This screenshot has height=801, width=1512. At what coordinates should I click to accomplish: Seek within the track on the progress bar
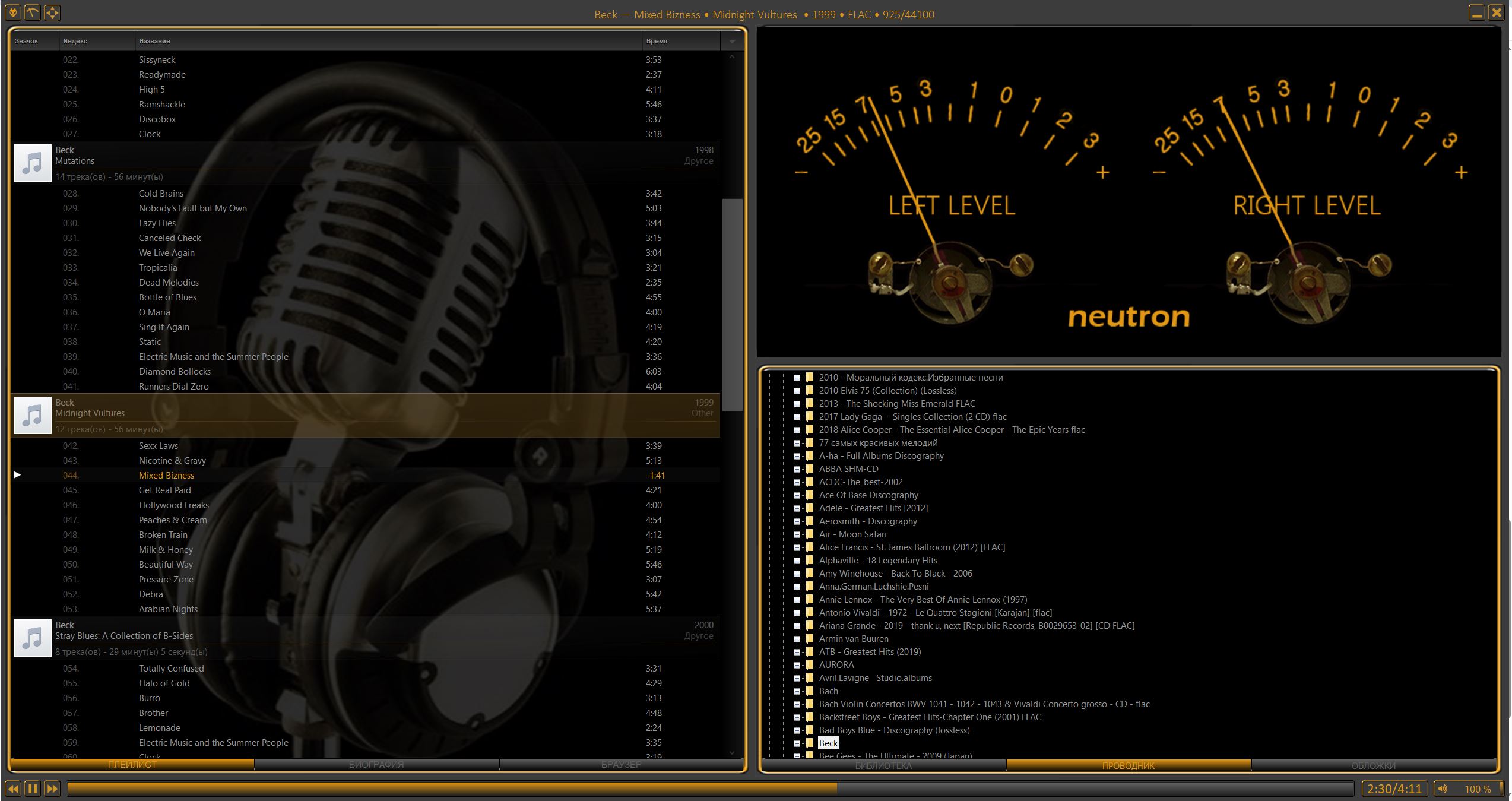(x=710, y=789)
